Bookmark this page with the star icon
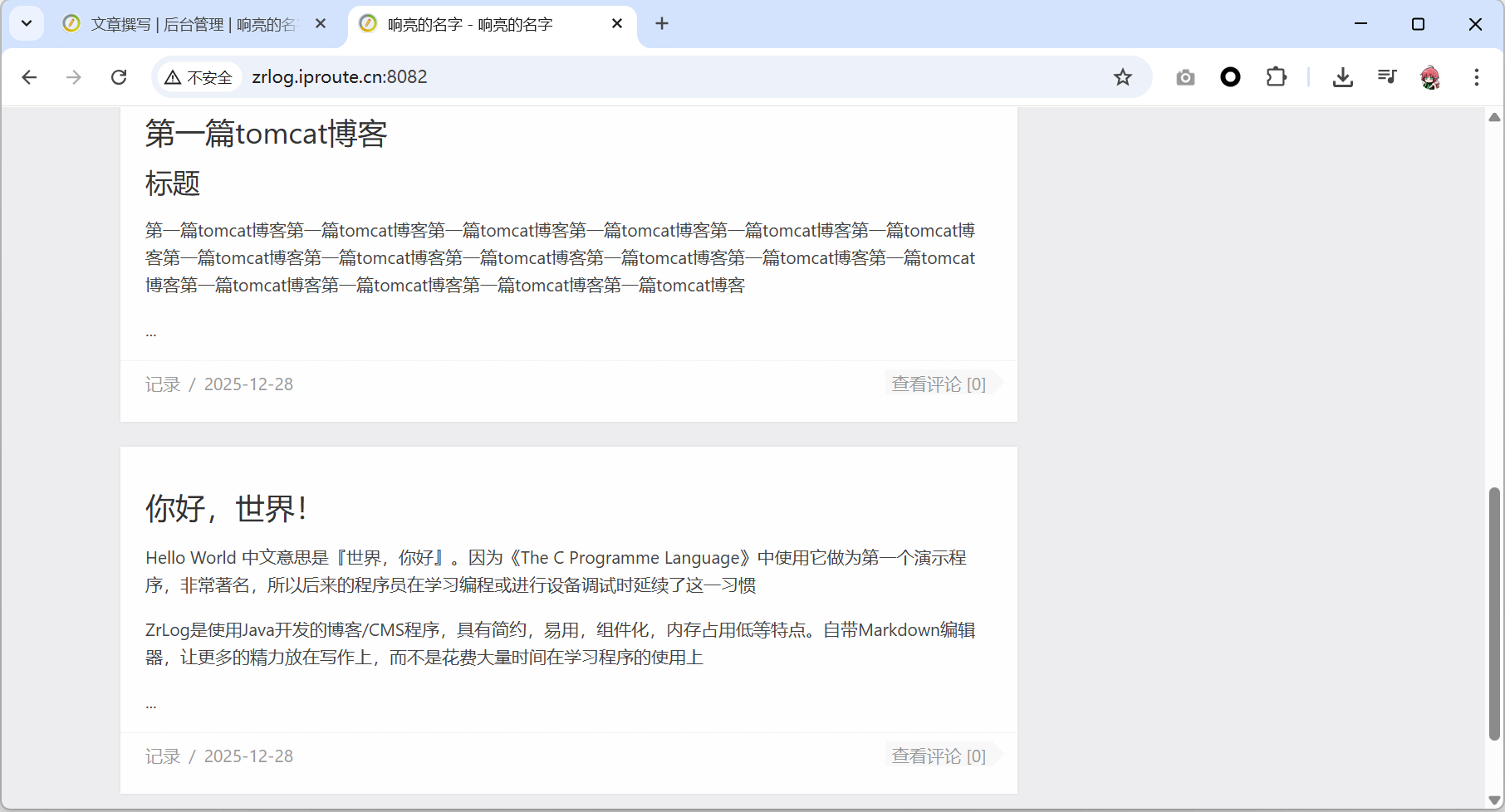This screenshot has height=812, width=1505. 1123,77
